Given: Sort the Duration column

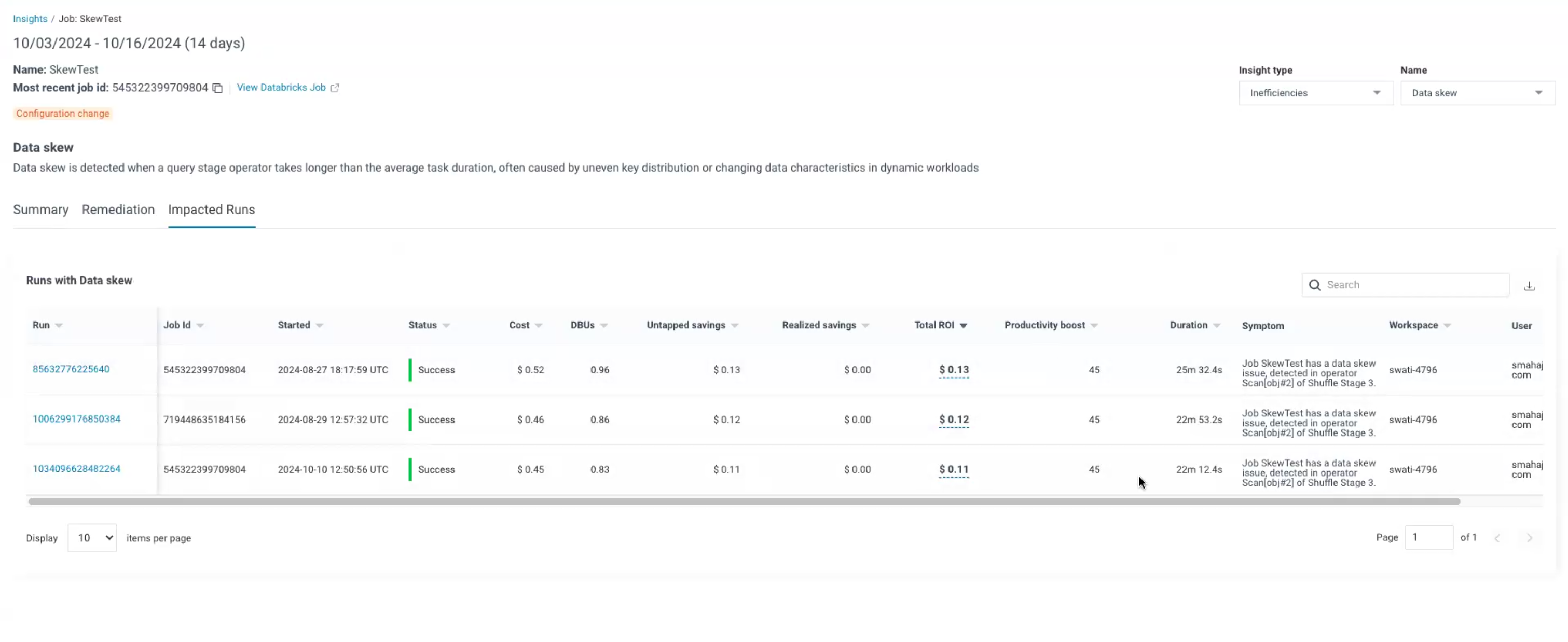Looking at the screenshot, I should tap(1216, 326).
